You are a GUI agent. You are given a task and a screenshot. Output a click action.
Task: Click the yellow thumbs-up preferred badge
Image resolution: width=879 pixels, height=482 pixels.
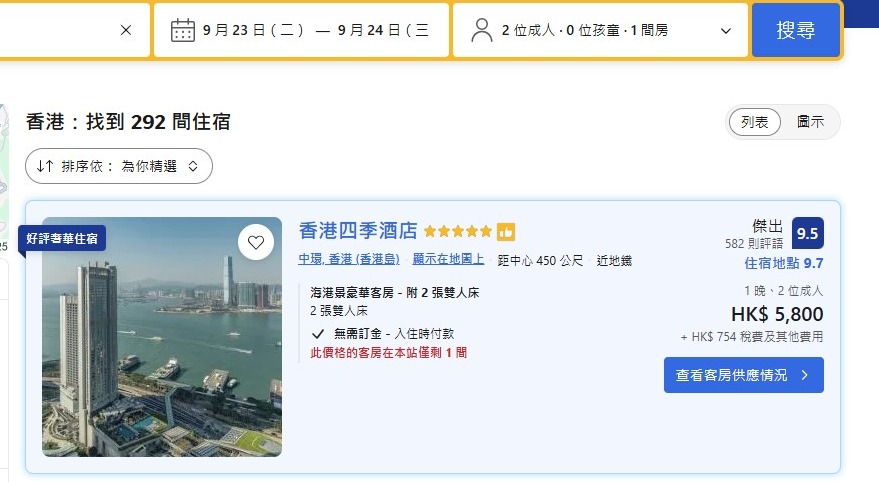click(x=506, y=231)
